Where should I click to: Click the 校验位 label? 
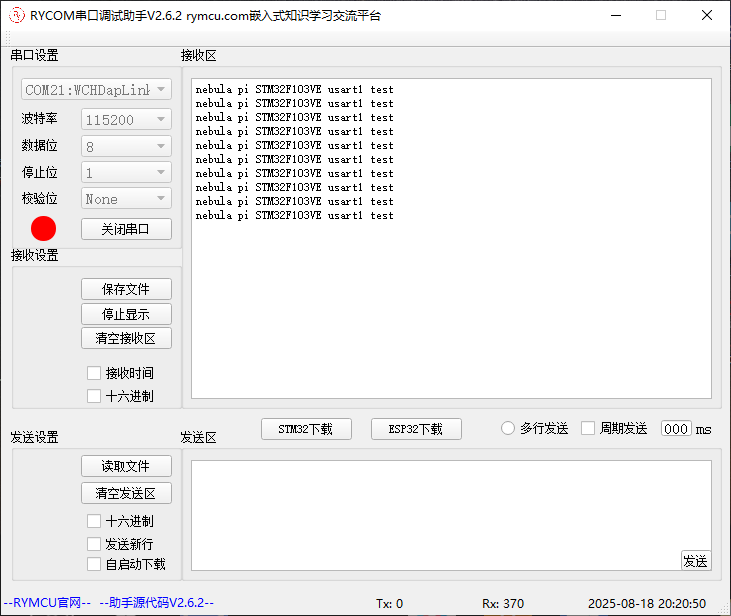(x=40, y=198)
